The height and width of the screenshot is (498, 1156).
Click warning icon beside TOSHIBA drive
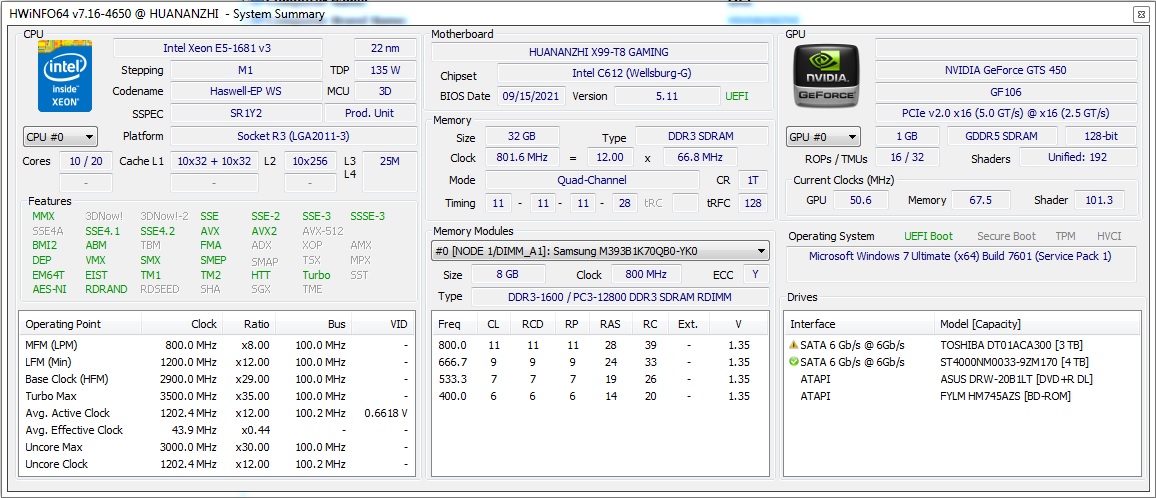(x=793, y=345)
